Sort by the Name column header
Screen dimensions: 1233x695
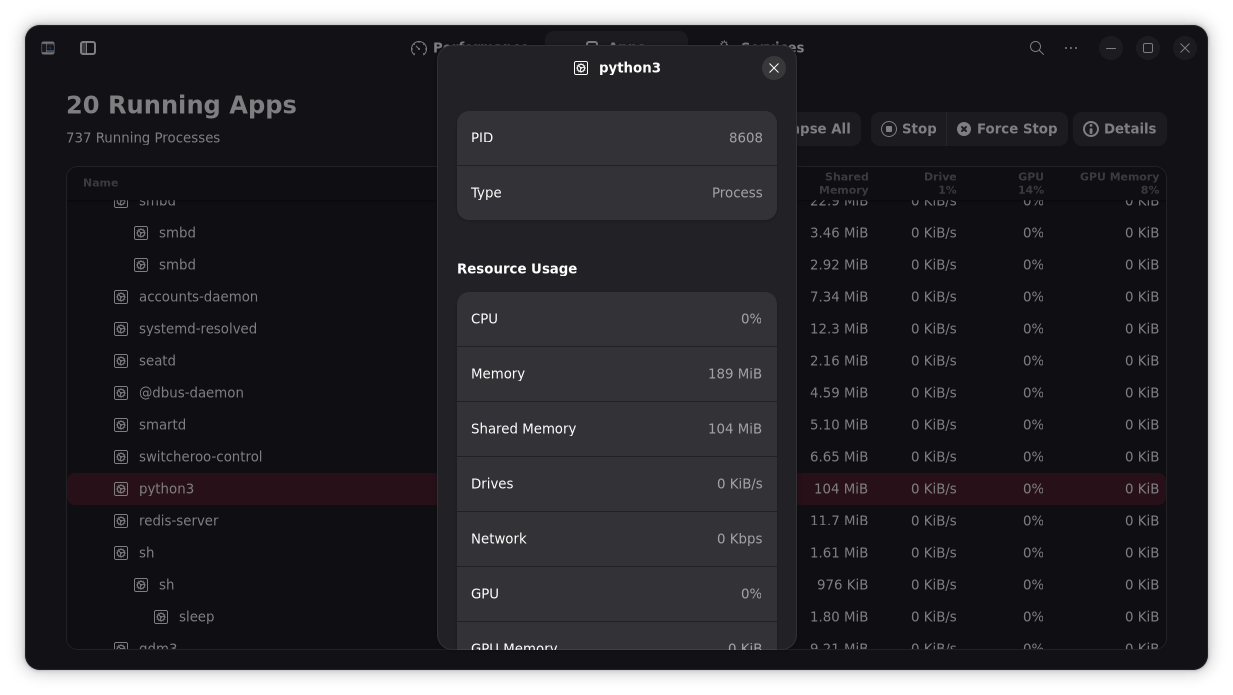100,183
